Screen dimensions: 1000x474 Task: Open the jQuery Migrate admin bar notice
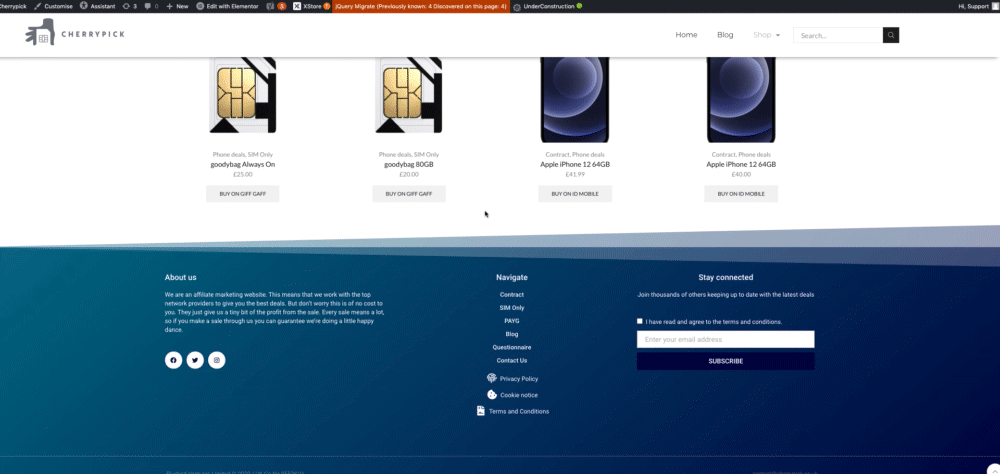(x=421, y=6)
